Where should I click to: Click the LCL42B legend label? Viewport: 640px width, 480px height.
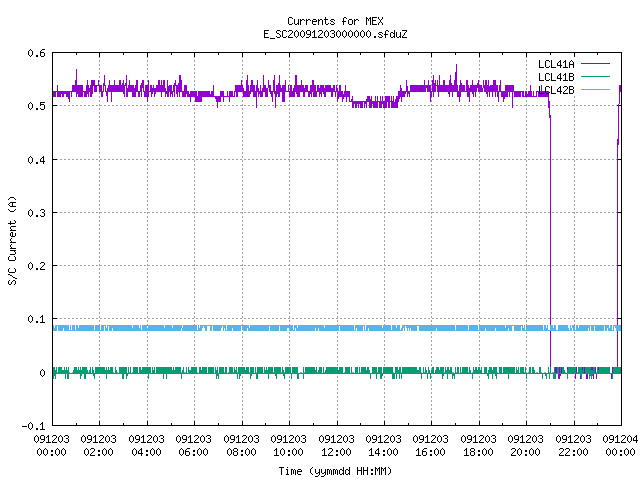556,90
